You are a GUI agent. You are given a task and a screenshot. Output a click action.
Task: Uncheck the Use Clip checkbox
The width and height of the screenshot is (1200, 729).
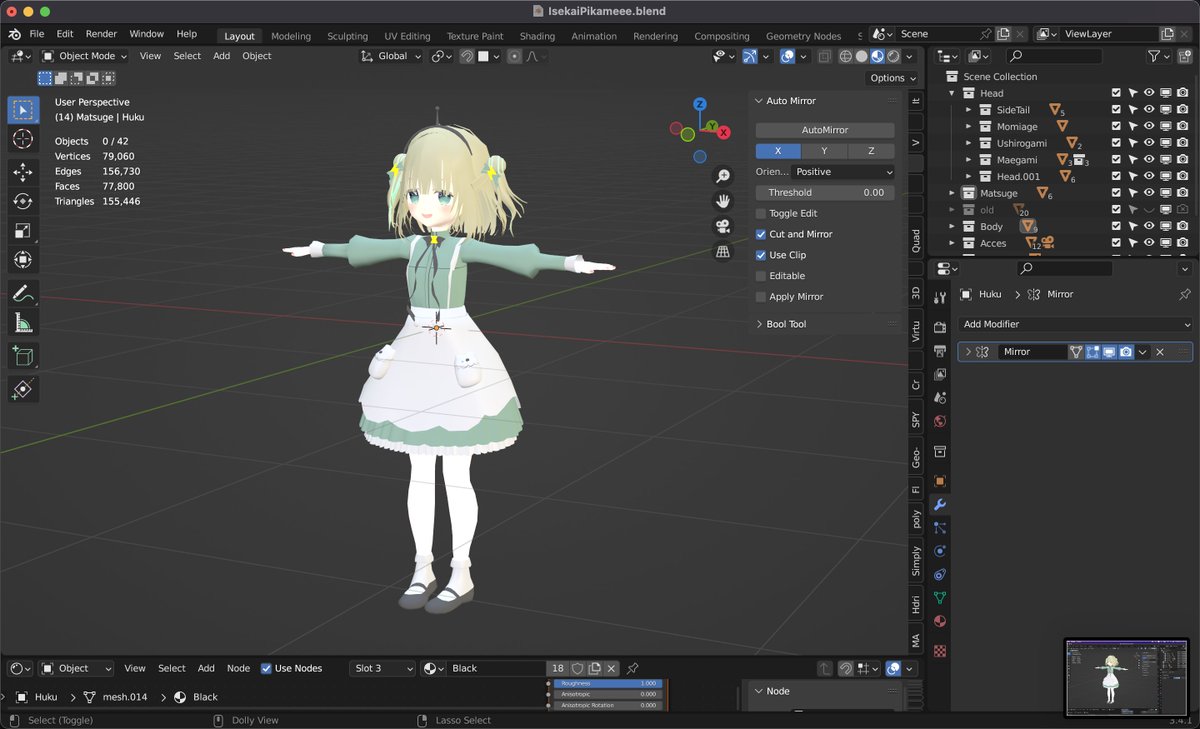761,255
